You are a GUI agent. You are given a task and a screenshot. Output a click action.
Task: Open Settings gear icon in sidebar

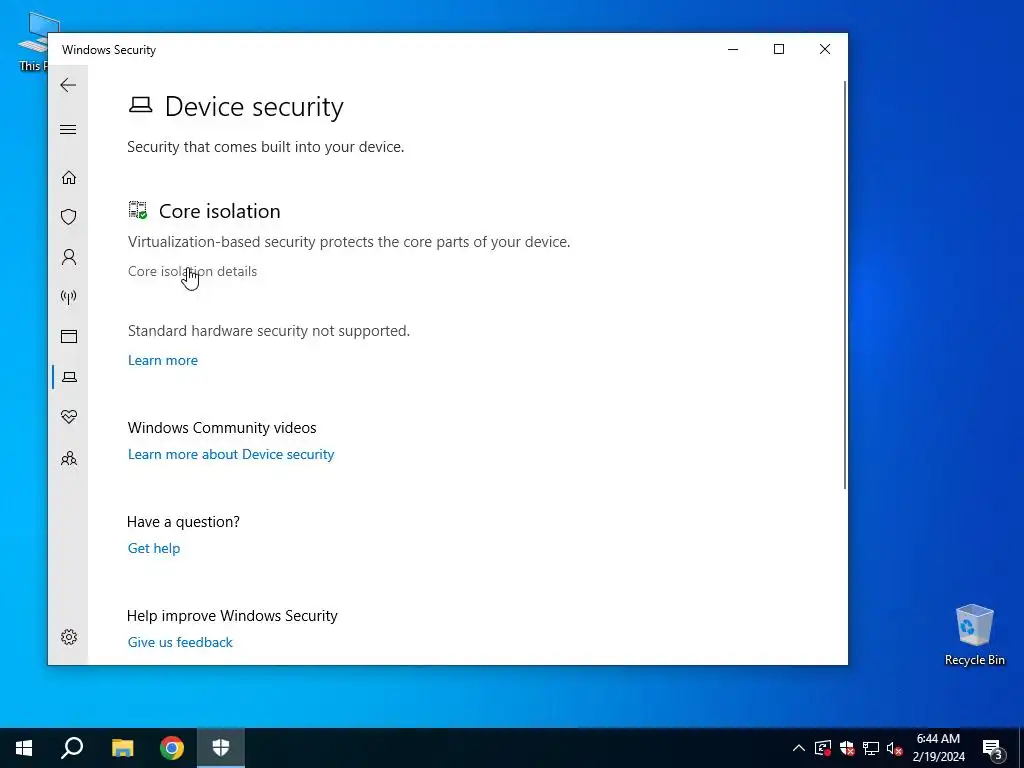pyautogui.click(x=69, y=637)
